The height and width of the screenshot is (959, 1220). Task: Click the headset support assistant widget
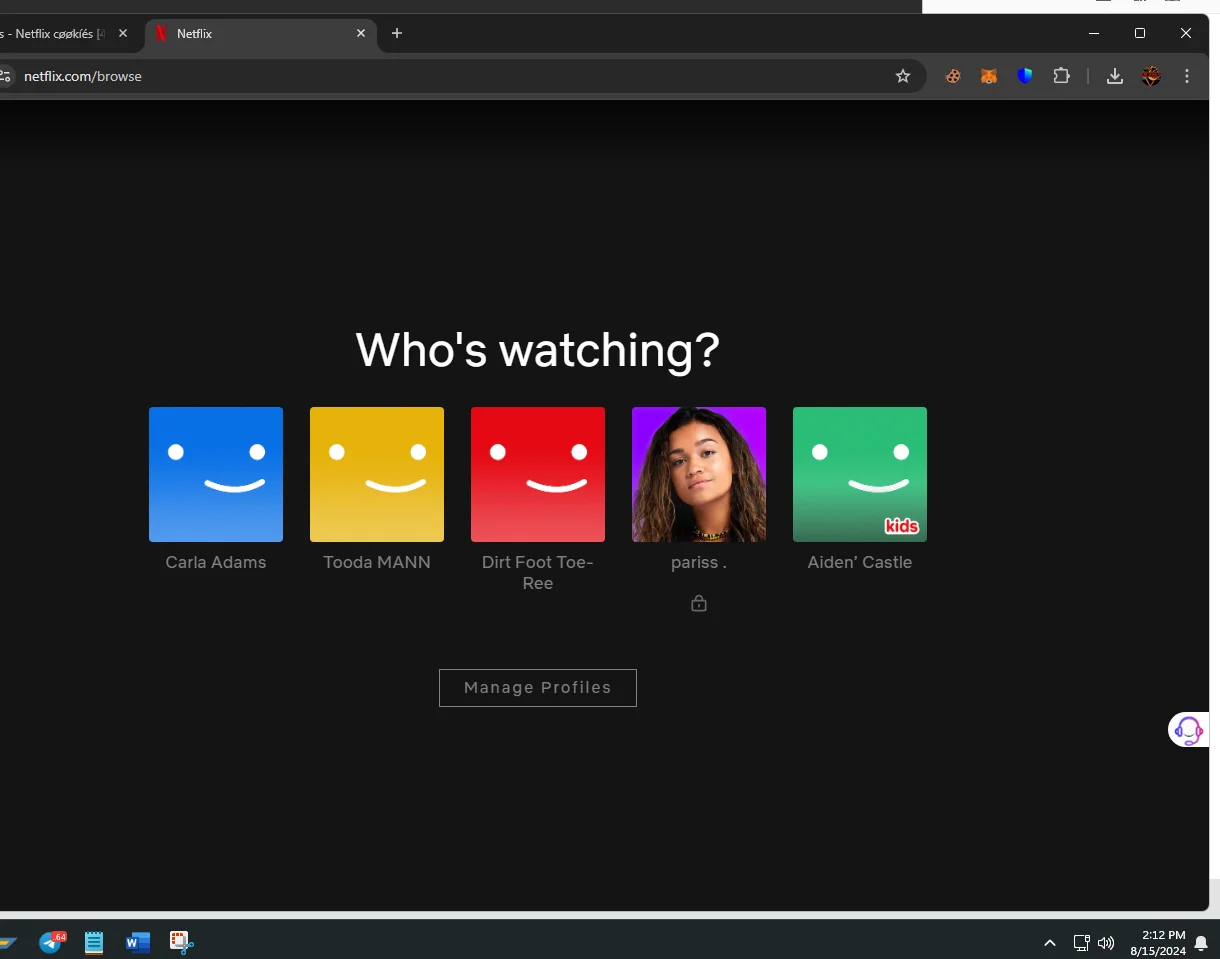coord(1189,730)
